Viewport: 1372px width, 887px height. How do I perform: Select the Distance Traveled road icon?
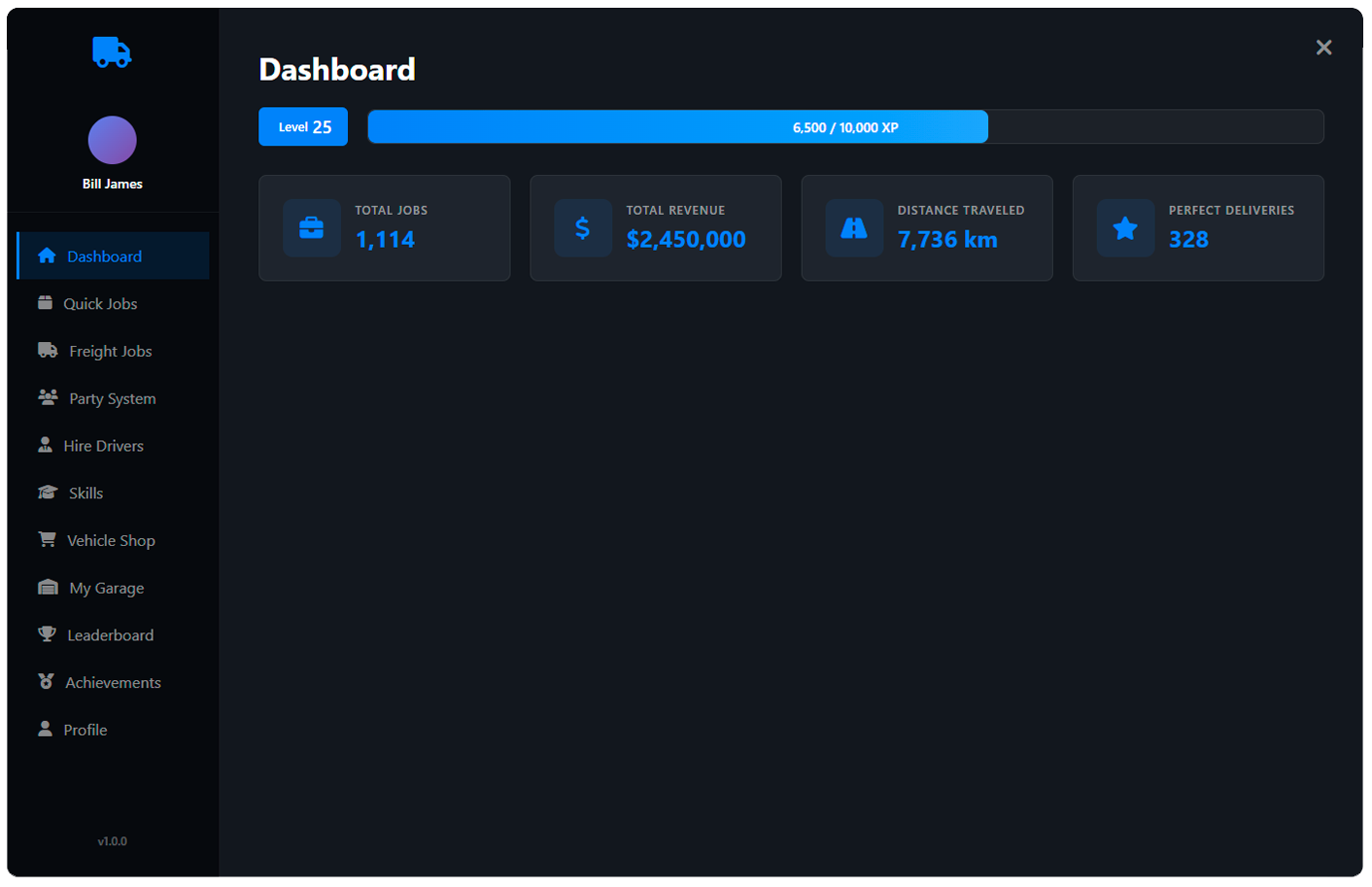pos(854,228)
